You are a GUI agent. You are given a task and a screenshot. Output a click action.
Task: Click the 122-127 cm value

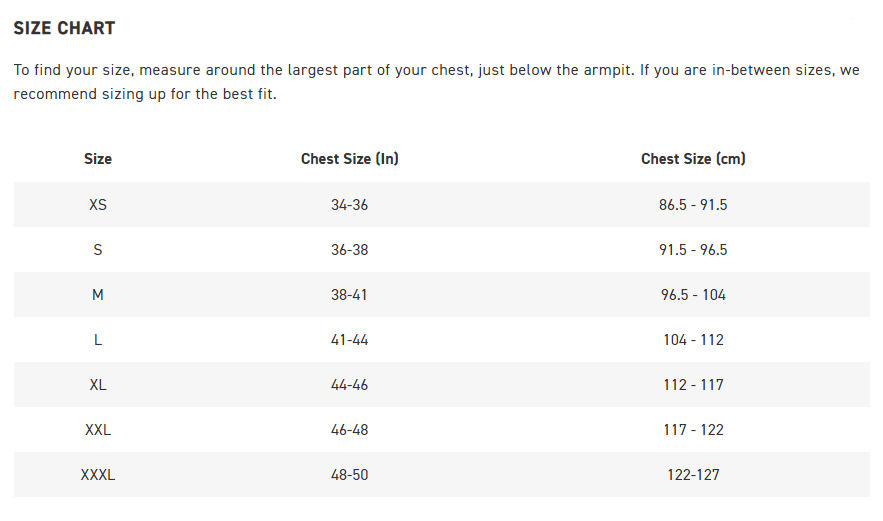click(x=693, y=475)
